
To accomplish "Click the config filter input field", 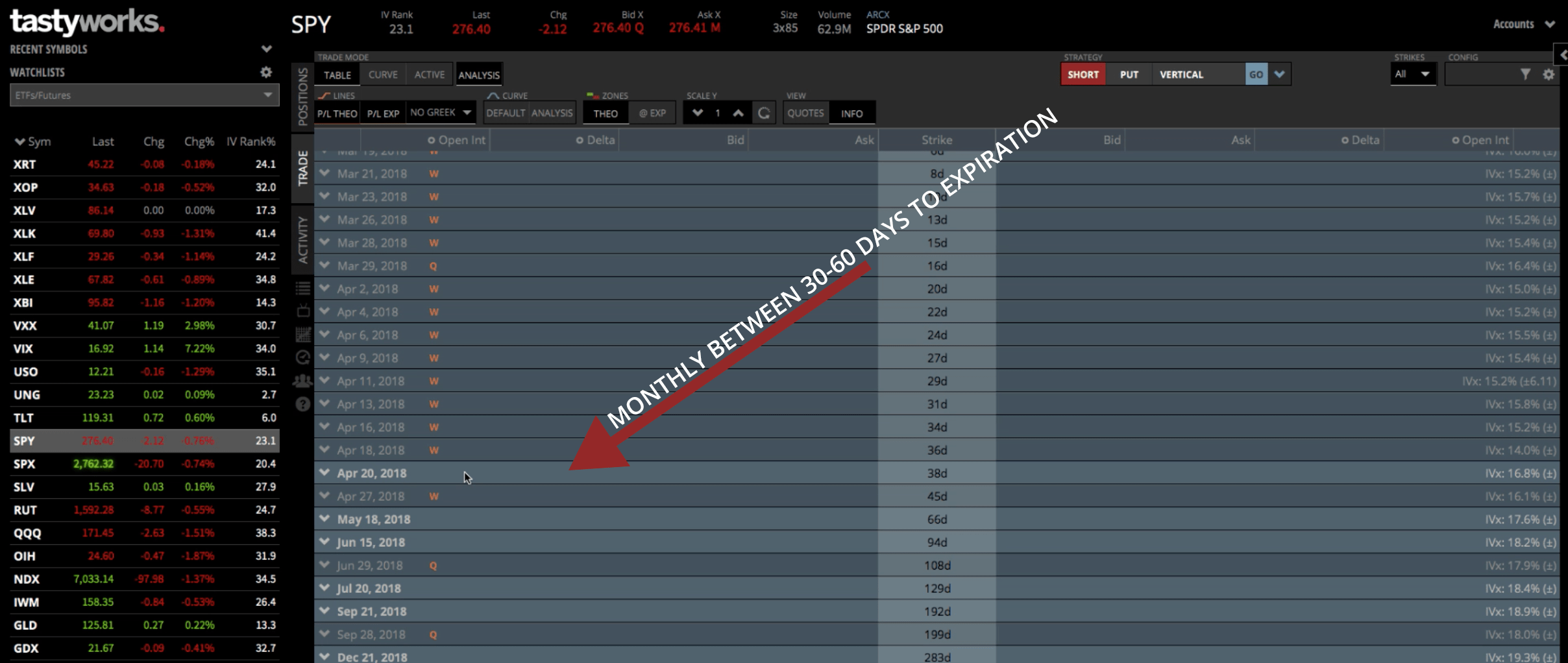I will point(1482,75).
